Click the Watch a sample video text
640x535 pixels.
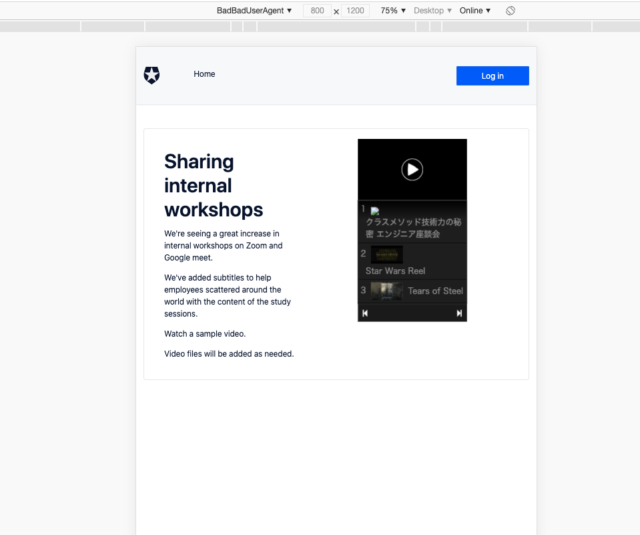205,334
